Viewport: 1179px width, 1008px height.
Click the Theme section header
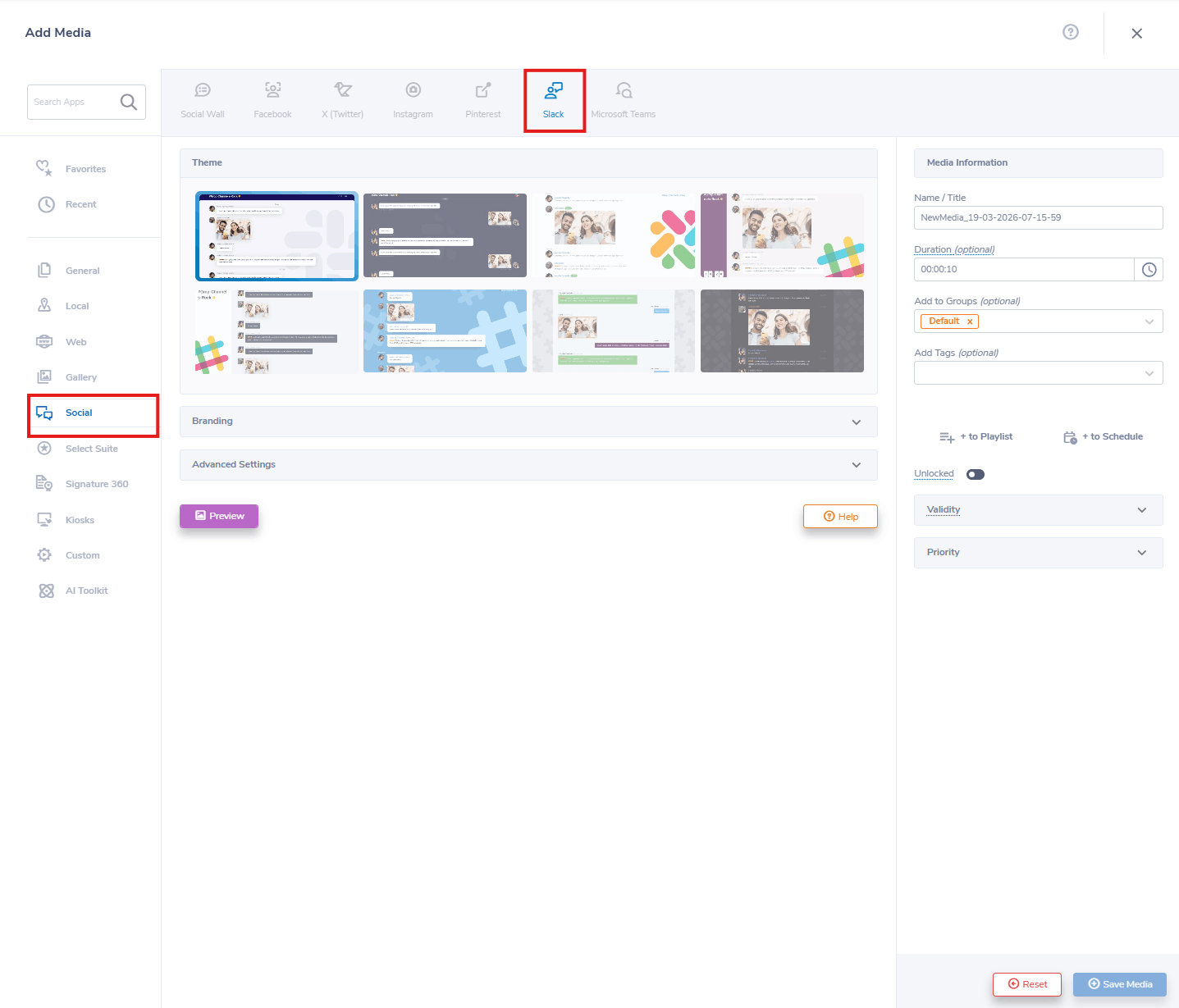(x=528, y=163)
